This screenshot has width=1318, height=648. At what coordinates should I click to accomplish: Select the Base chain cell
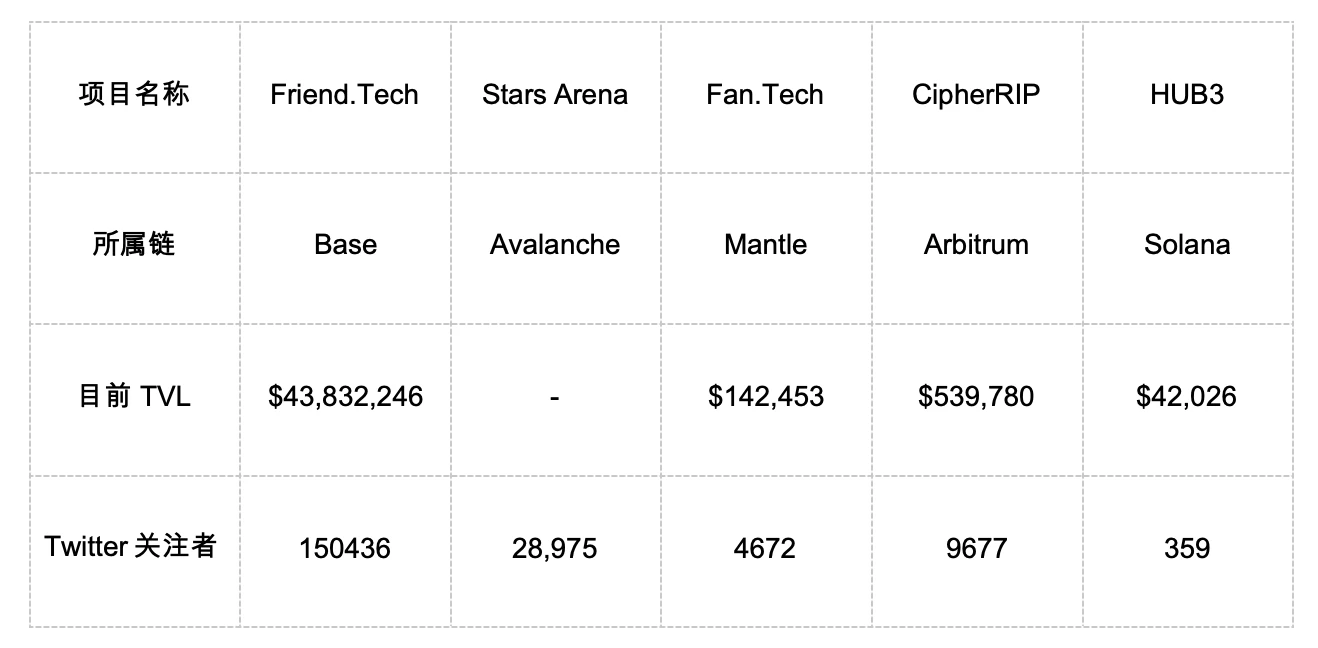click(x=345, y=245)
